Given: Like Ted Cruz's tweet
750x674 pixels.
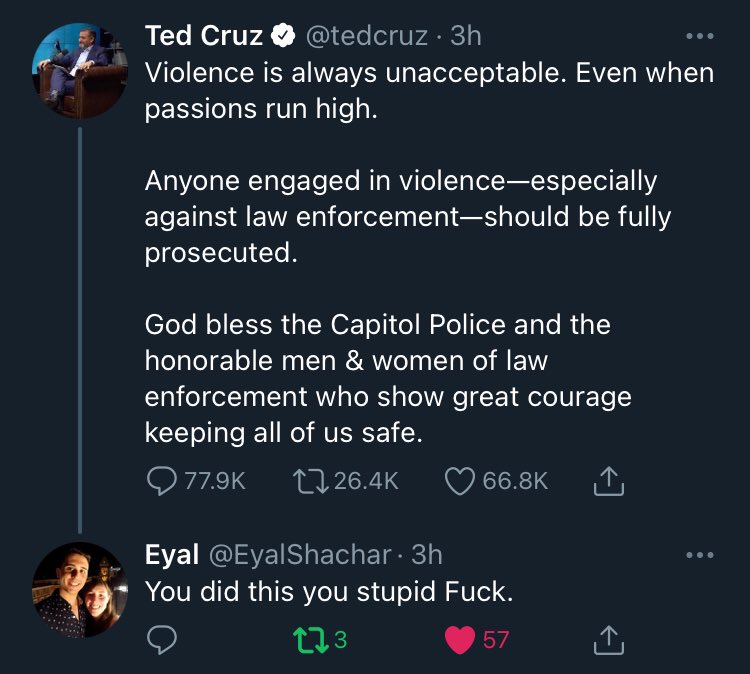Looking at the screenshot, I should pos(496,481).
